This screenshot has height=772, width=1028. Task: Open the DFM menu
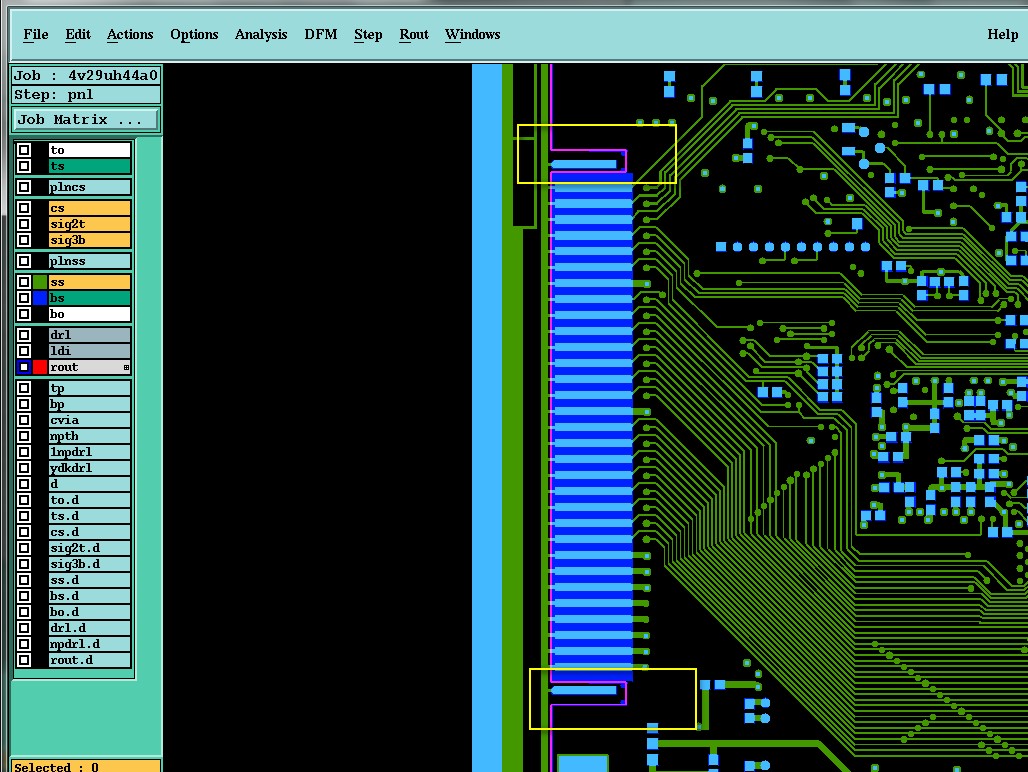(321, 35)
